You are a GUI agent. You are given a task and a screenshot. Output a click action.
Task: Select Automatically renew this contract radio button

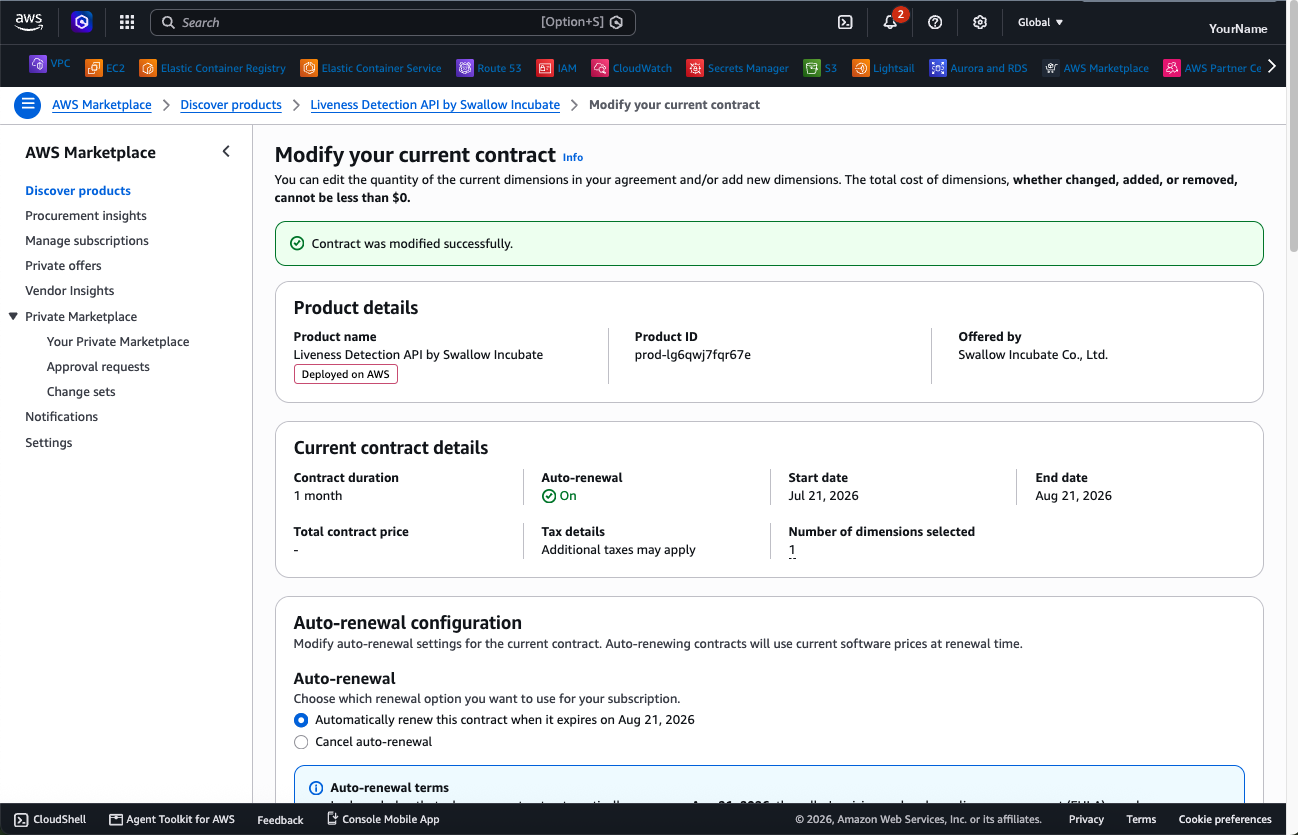[x=301, y=720]
